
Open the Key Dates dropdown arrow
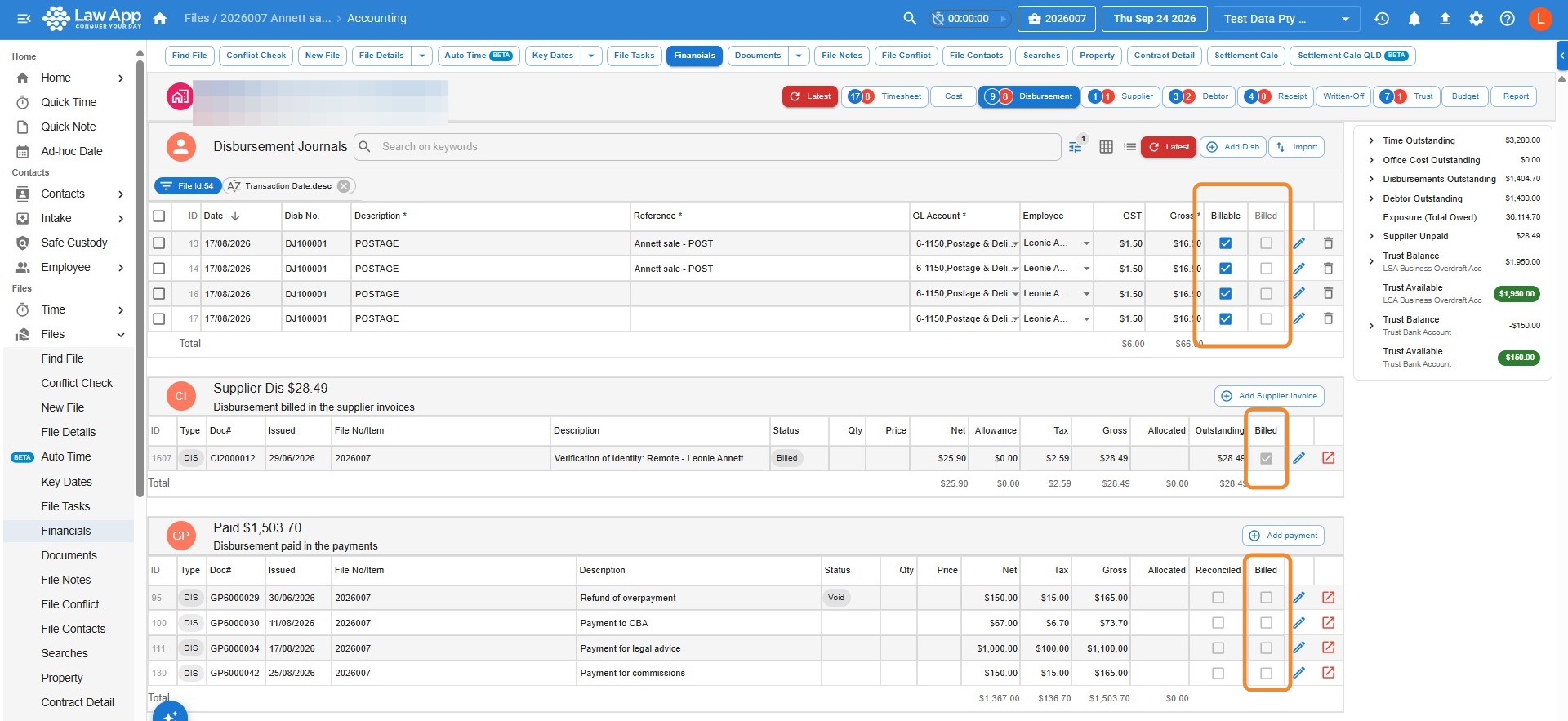point(591,56)
